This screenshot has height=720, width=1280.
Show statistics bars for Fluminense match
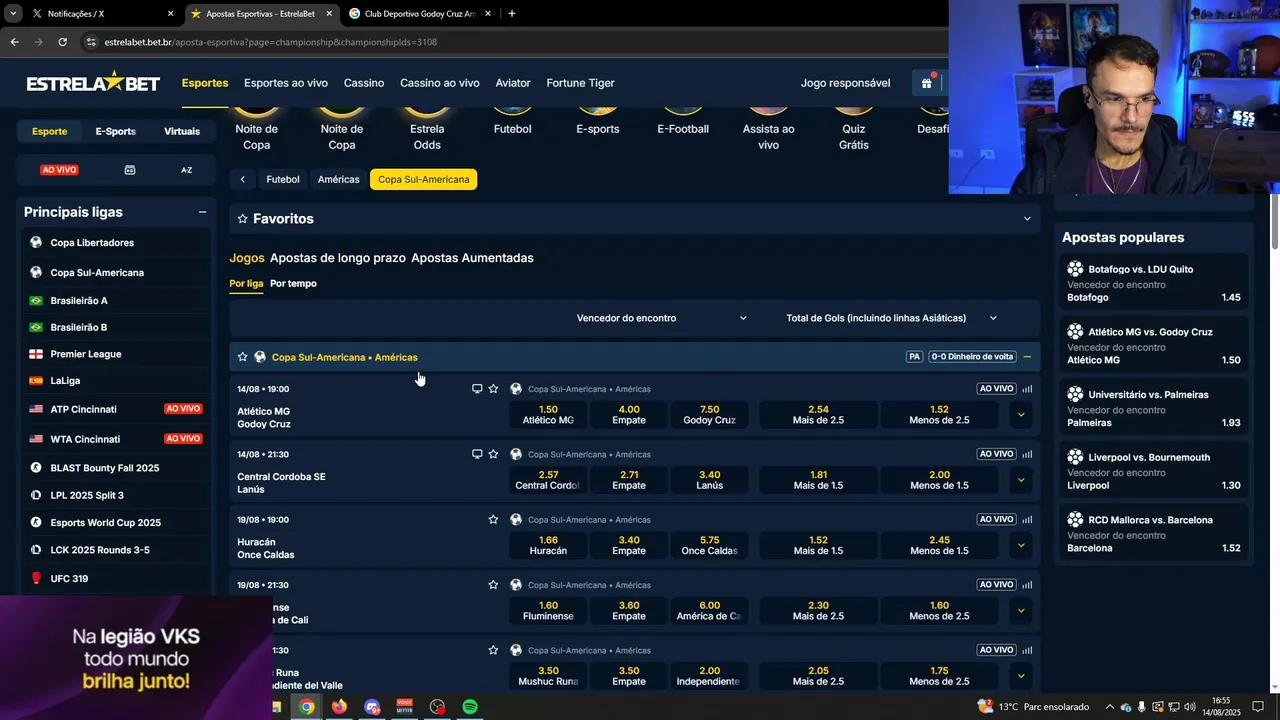click(1027, 585)
